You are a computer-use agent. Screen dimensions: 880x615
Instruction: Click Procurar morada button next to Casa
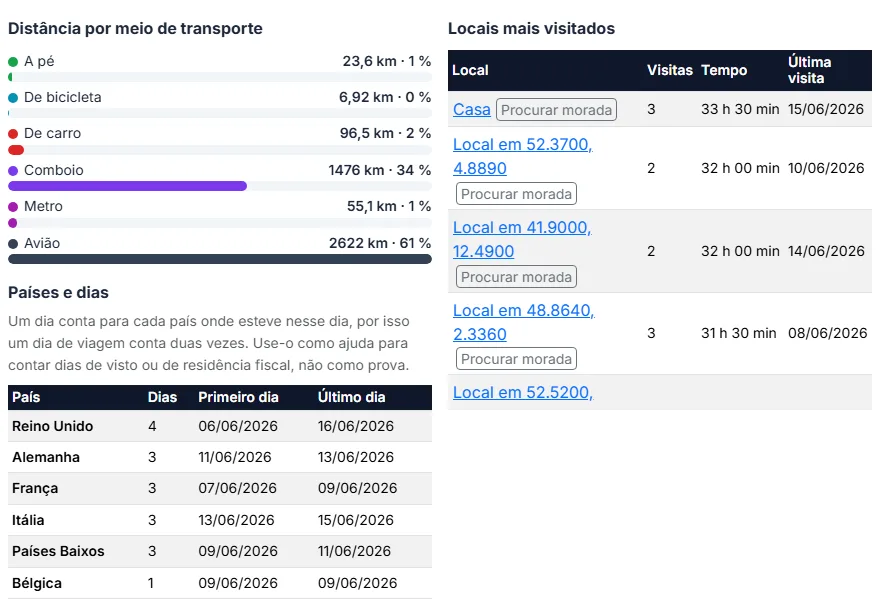[556, 109]
